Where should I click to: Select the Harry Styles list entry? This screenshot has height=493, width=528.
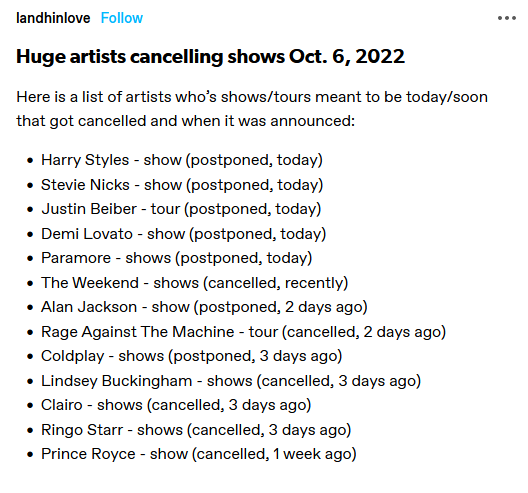coord(182,160)
